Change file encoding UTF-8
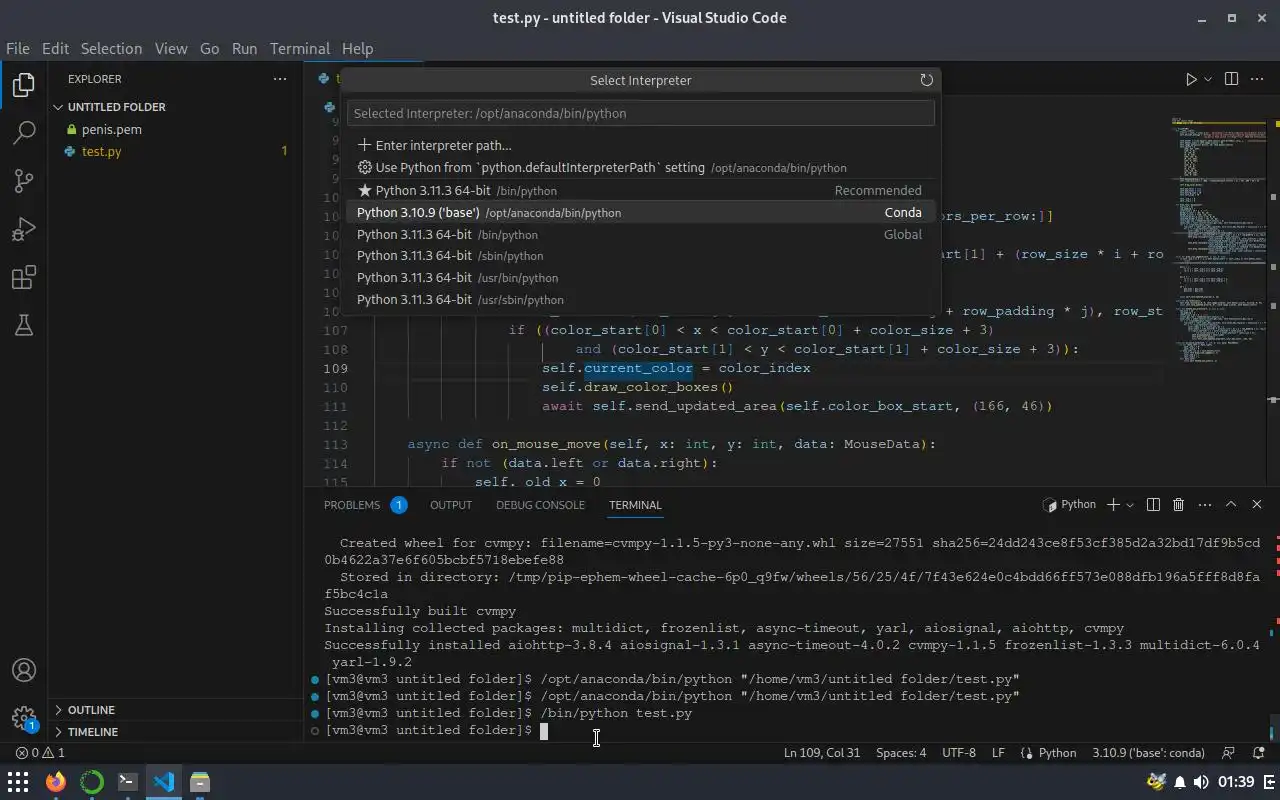Screen dimensions: 1280x800 tap(958, 753)
